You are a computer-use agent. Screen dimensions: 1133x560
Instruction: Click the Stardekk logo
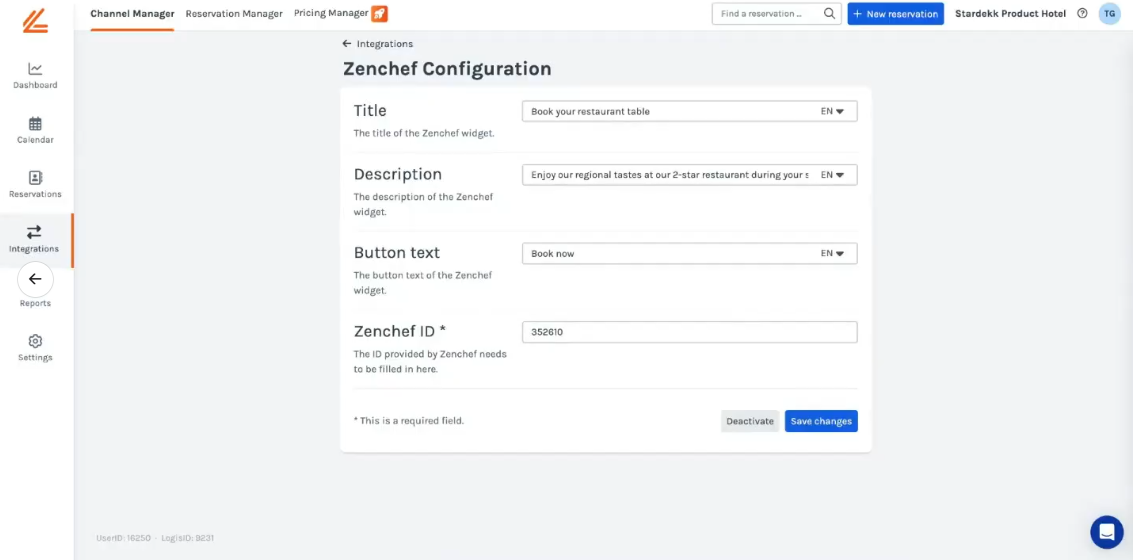(36, 19)
